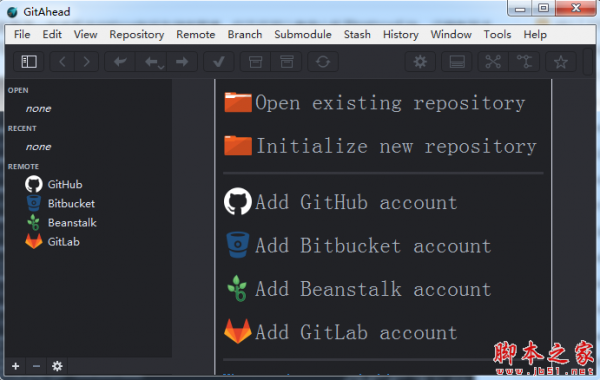
Task: Open the Window menu
Action: [451, 34]
